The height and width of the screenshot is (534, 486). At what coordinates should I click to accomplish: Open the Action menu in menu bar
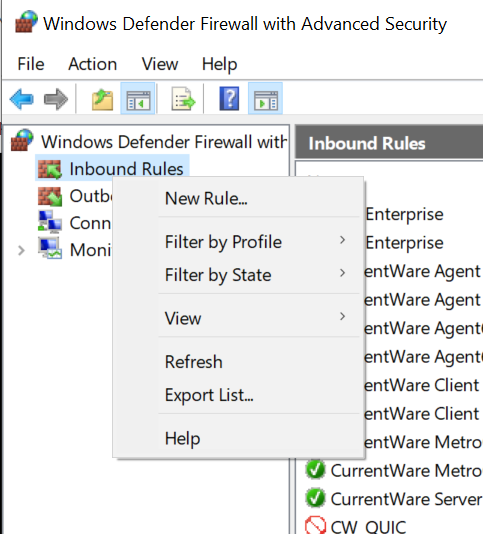click(93, 64)
